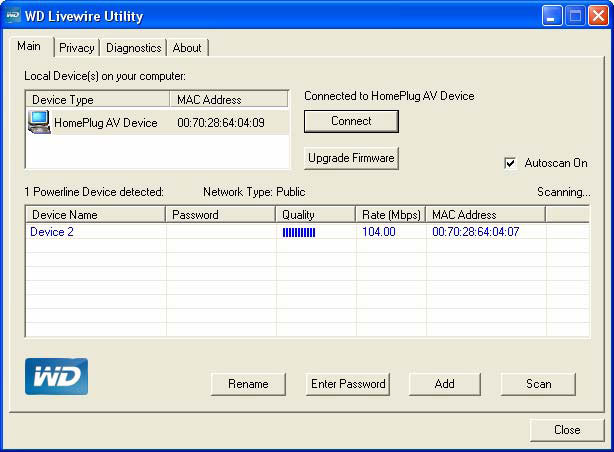Click the powerline list MAC Address header

pyautogui.click(x=486, y=215)
